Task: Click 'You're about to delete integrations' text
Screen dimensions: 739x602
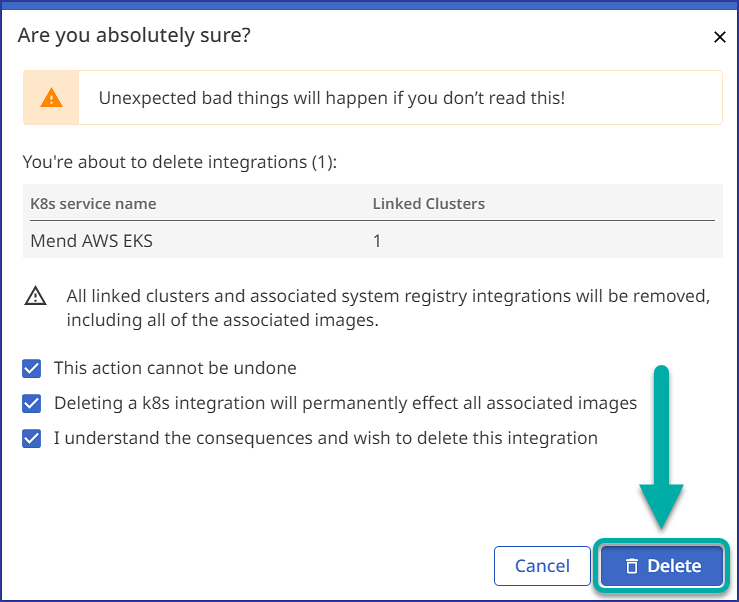Action: click(180, 160)
